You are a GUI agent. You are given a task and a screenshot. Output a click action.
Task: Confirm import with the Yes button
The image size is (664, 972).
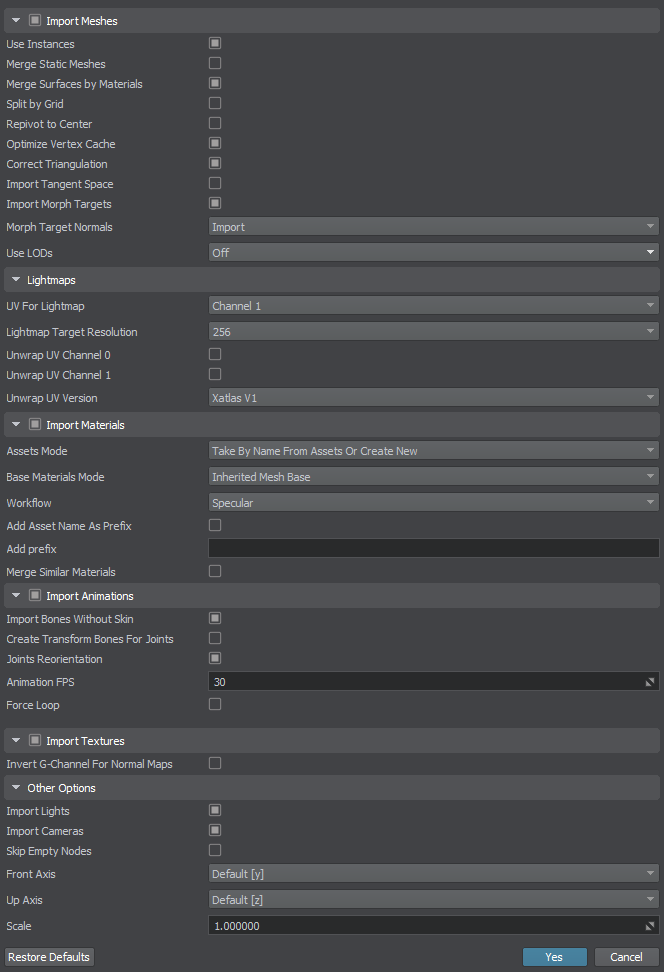pyautogui.click(x=554, y=957)
